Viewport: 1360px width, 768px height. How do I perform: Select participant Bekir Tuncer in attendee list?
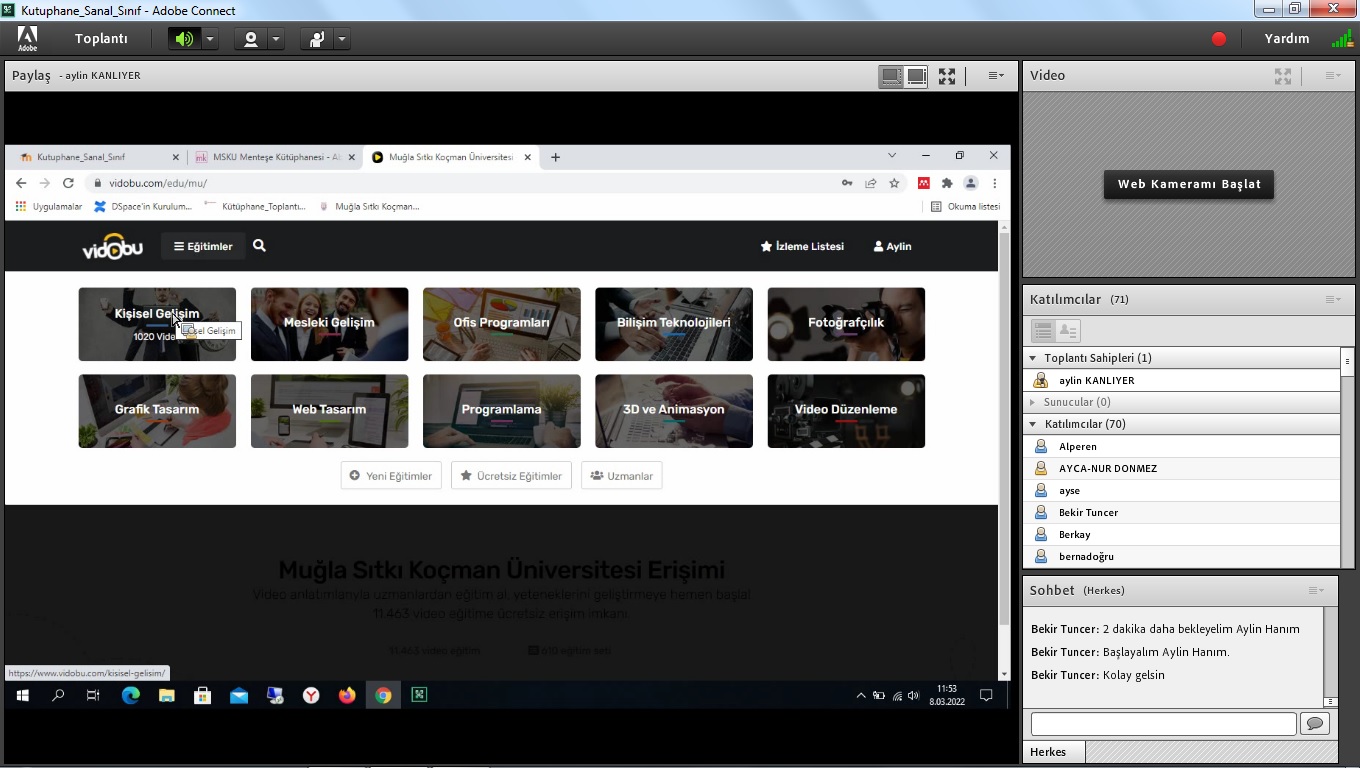click(x=1182, y=512)
